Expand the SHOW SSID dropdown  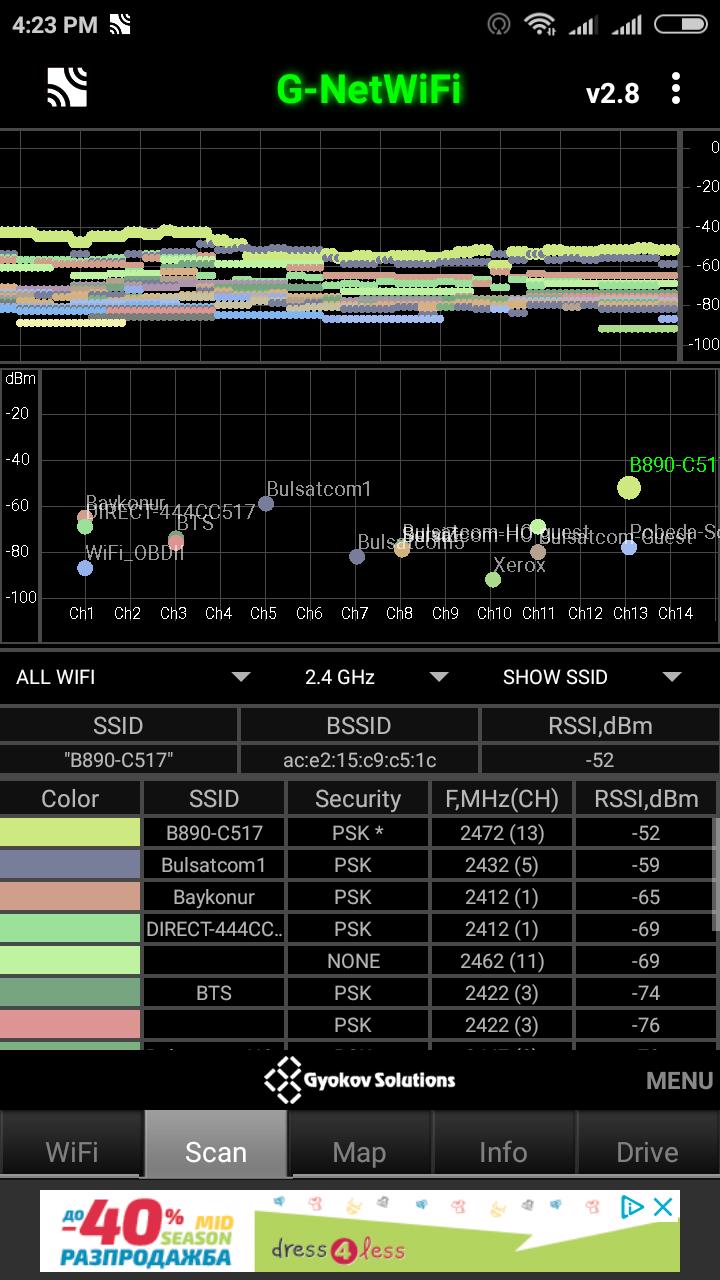point(590,677)
